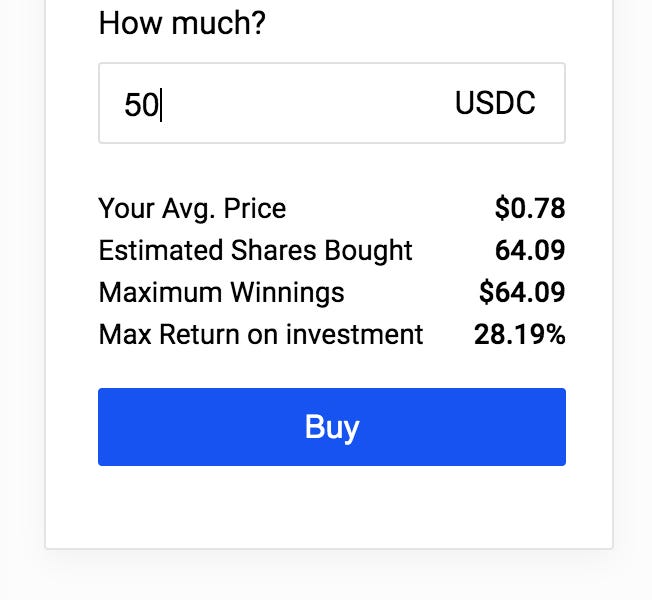Click the Estimated Shares Bought label
Screen dimensions: 652x600
(x=255, y=250)
